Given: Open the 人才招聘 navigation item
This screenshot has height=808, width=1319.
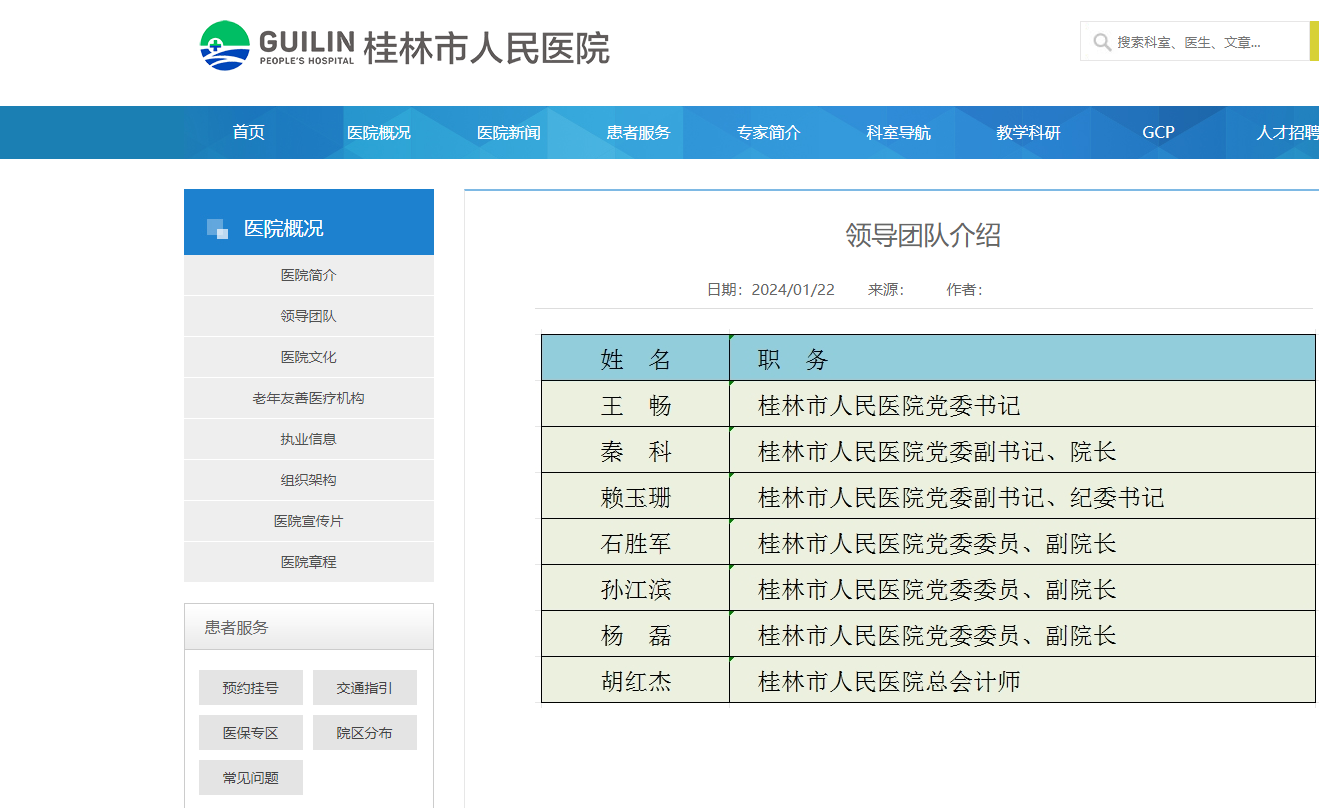Looking at the screenshot, I should click(1287, 132).
